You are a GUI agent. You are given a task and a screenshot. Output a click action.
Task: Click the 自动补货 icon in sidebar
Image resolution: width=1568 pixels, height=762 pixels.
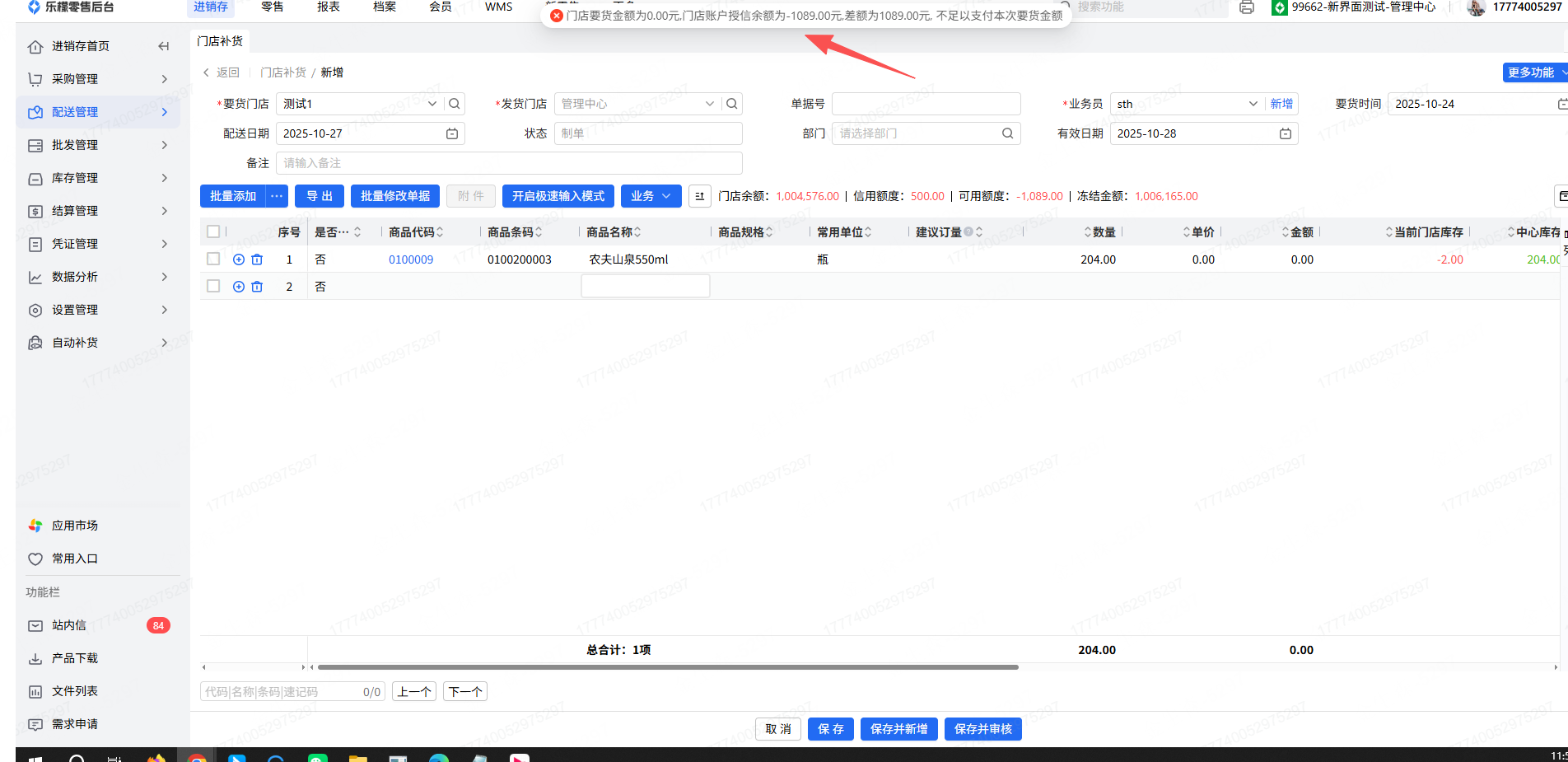tap(35, 343)
